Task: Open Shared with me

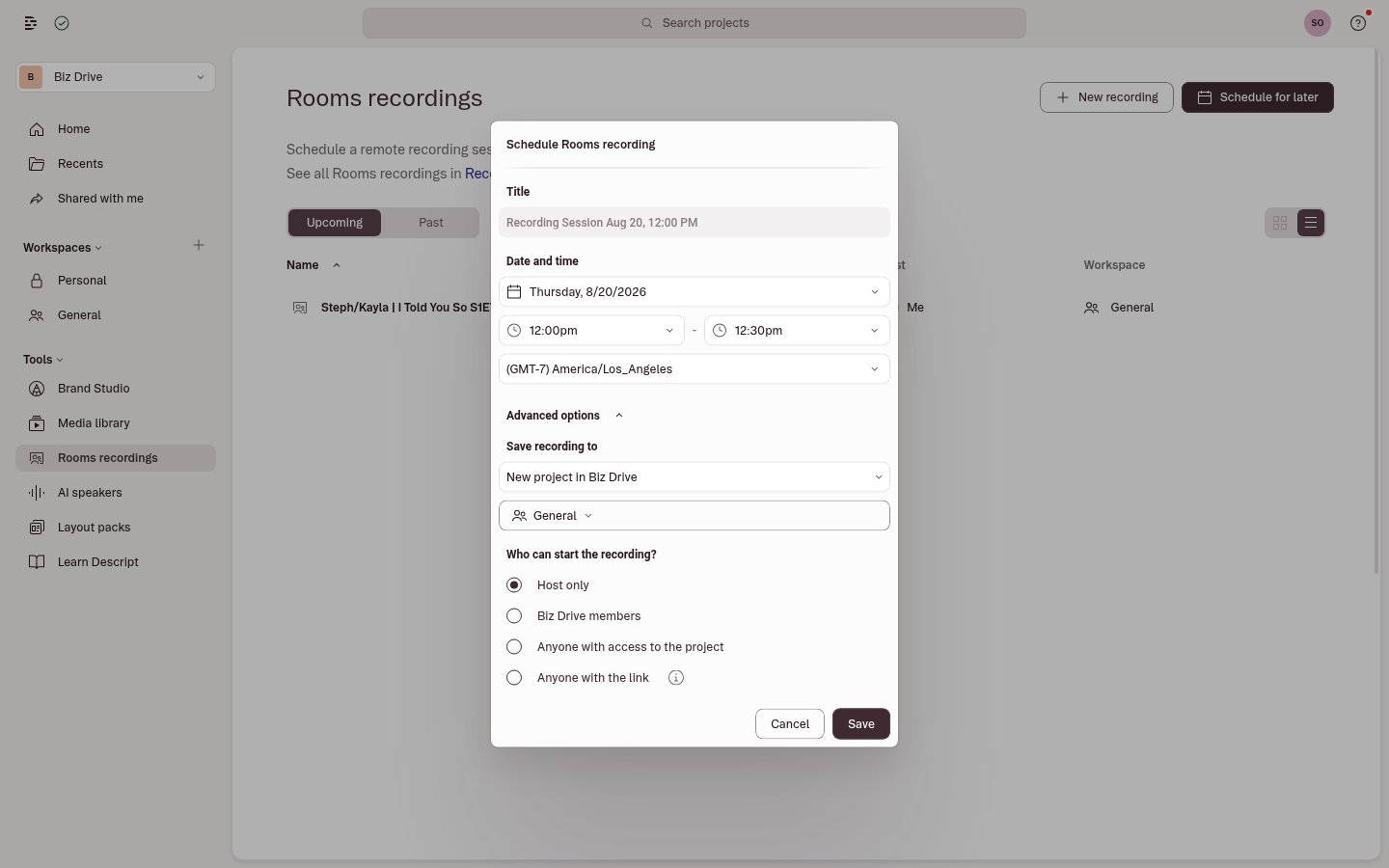Action: pyautogui.click(x=116, y=199)
